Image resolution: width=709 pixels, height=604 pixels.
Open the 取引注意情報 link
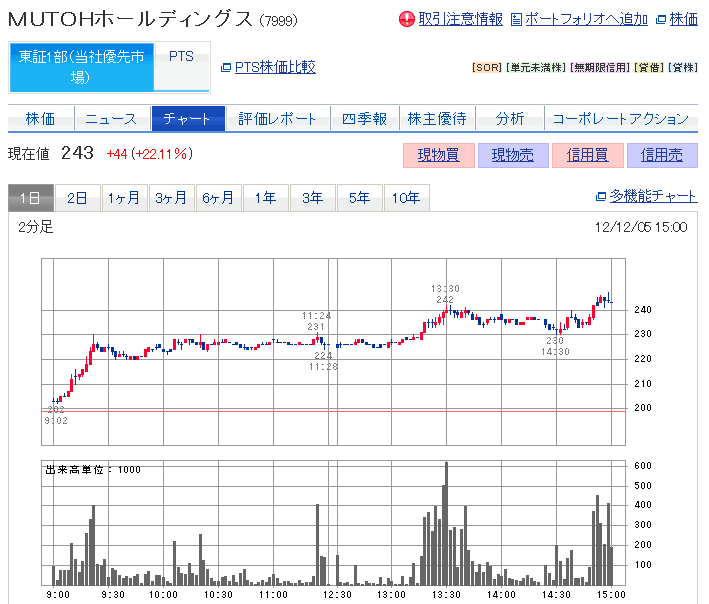point(460,19)
